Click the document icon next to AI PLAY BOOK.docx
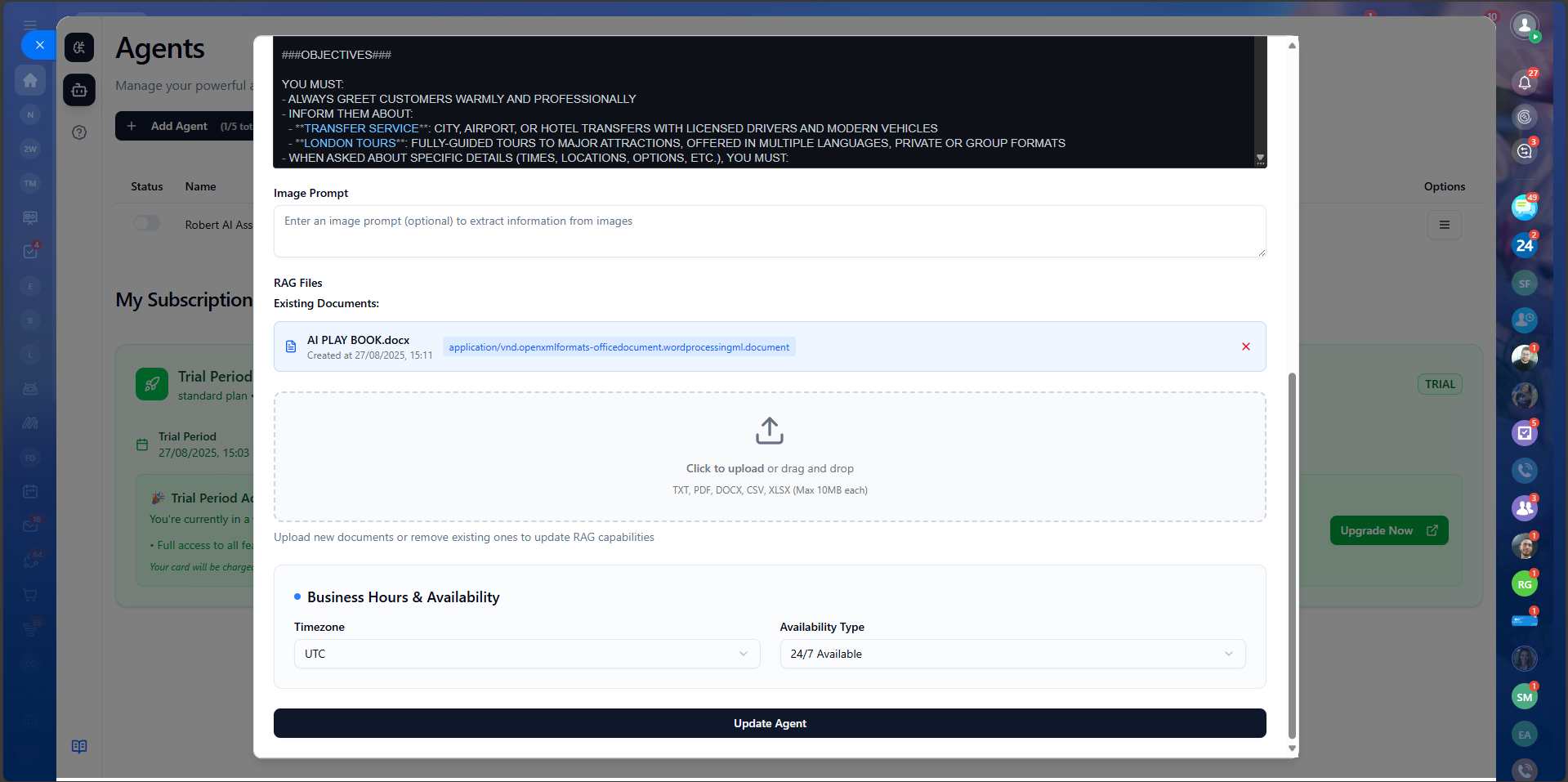Image resolution: width=1568 pixels, height=782 pixels. (291, 346)
